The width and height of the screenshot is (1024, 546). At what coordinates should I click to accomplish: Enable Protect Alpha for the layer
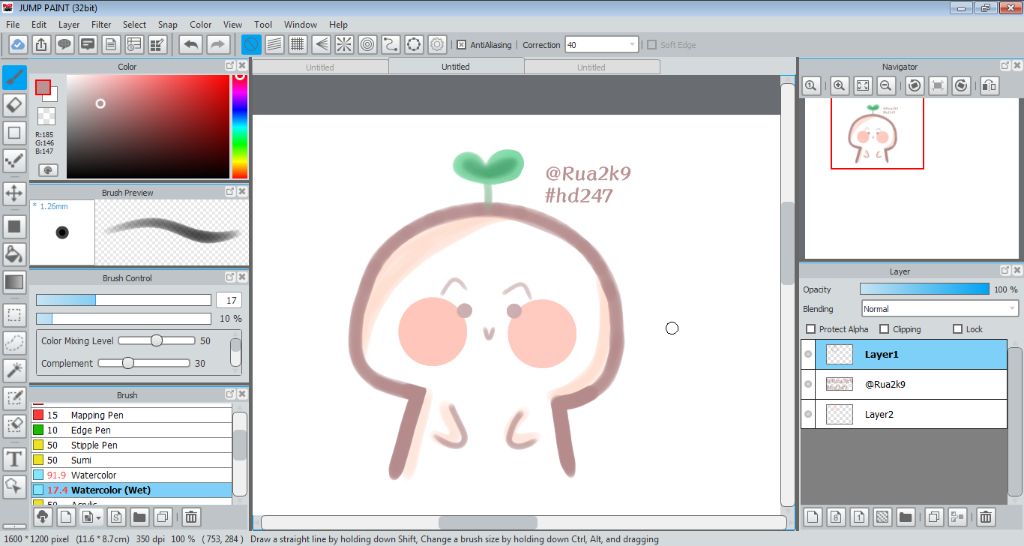click(811, 329)
